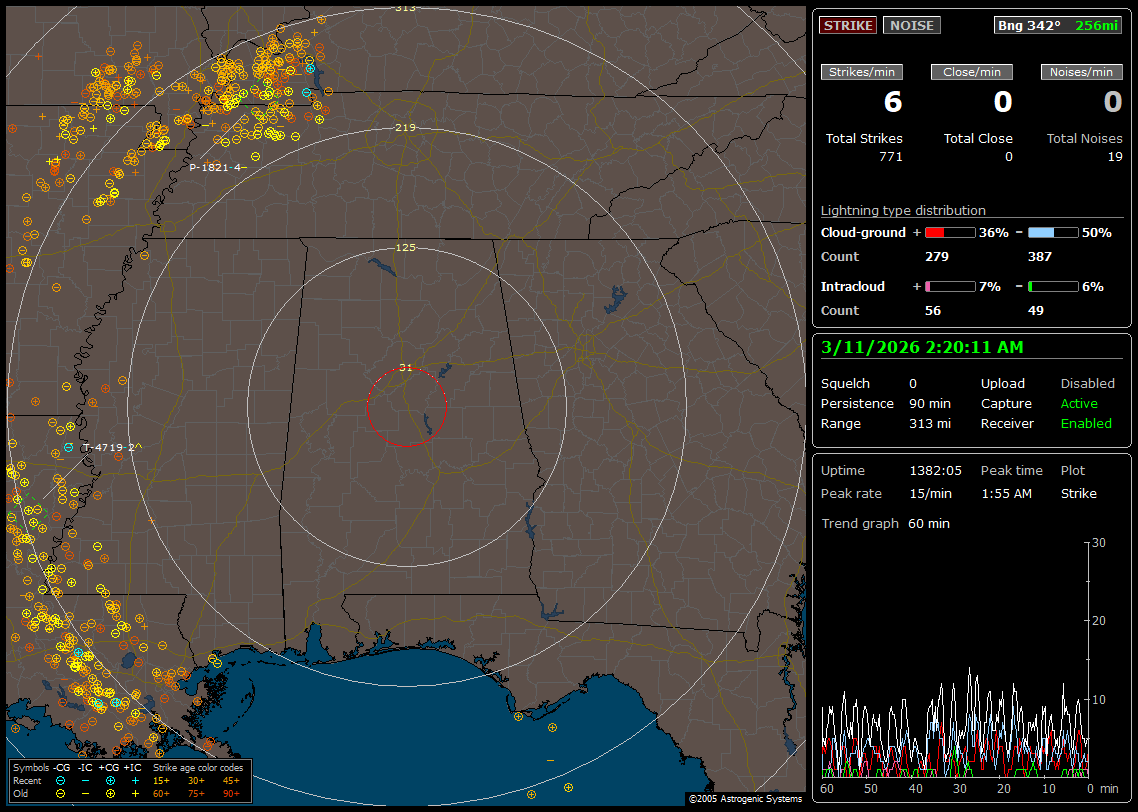Click the old +CG yellow symbol in legend
1138x812 pixels.
tap(109, 793)
